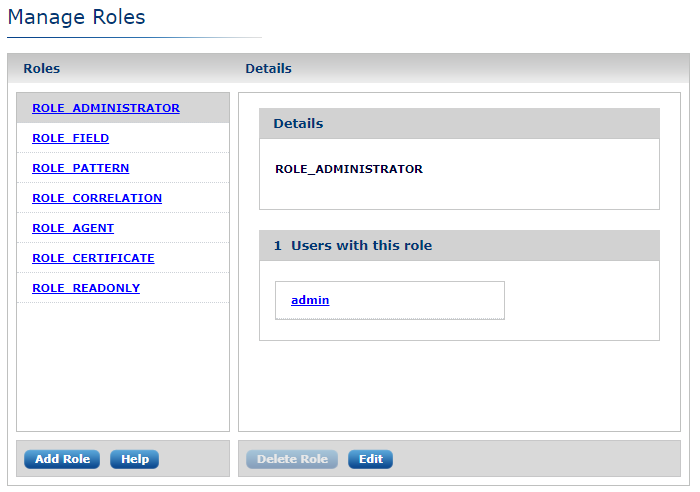The image size is (700, 492).
Task: Select the ROLE_ADMINISTRATOR link in the Roles list
Action: click(106, 108)
